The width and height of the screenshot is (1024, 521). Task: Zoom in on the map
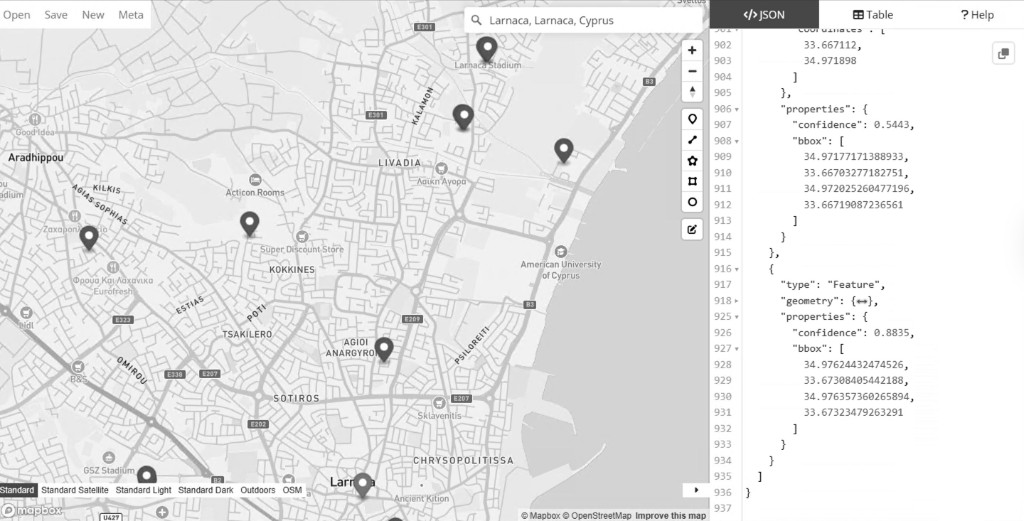coord(692,50)
